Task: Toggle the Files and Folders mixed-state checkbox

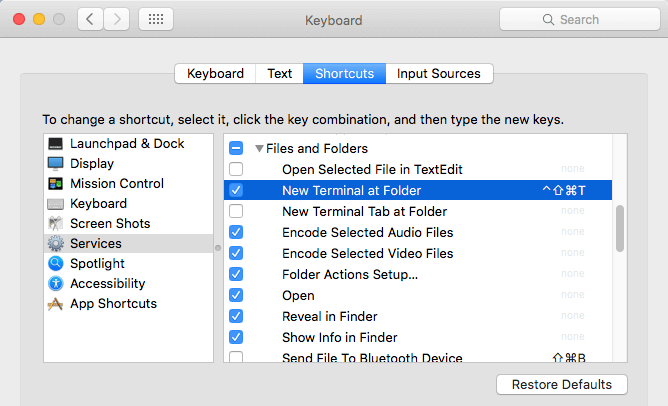Action: coord(236,148)
